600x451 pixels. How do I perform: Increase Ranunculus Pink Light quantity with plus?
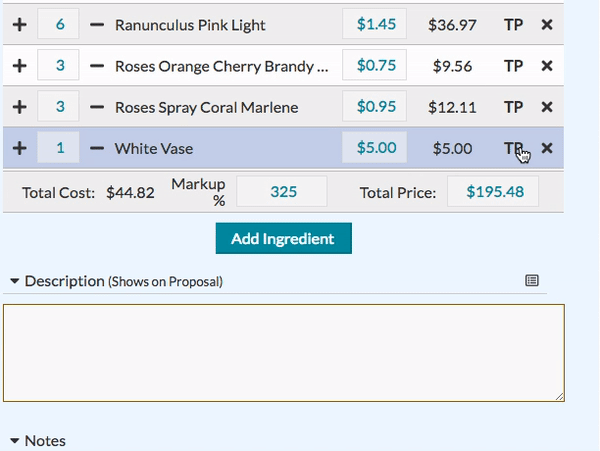[20, 25]
